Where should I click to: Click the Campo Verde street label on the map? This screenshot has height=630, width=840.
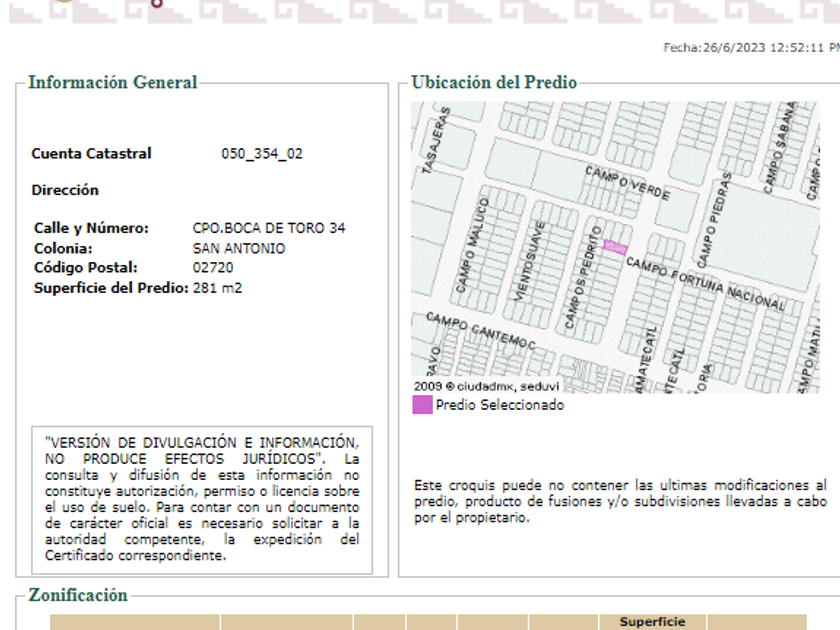[x=627, y=183]
